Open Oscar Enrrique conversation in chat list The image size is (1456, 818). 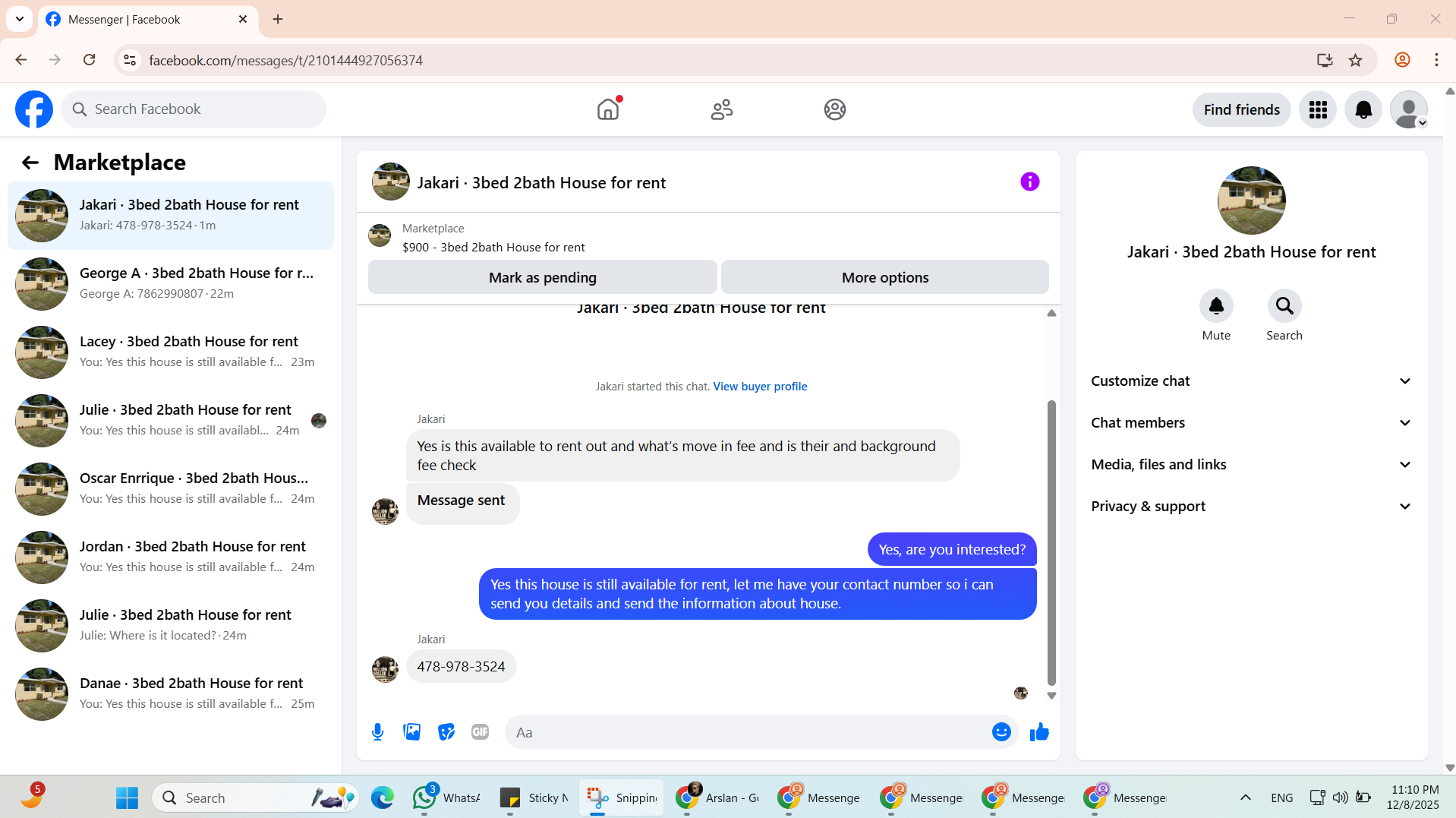pos(171,489)
